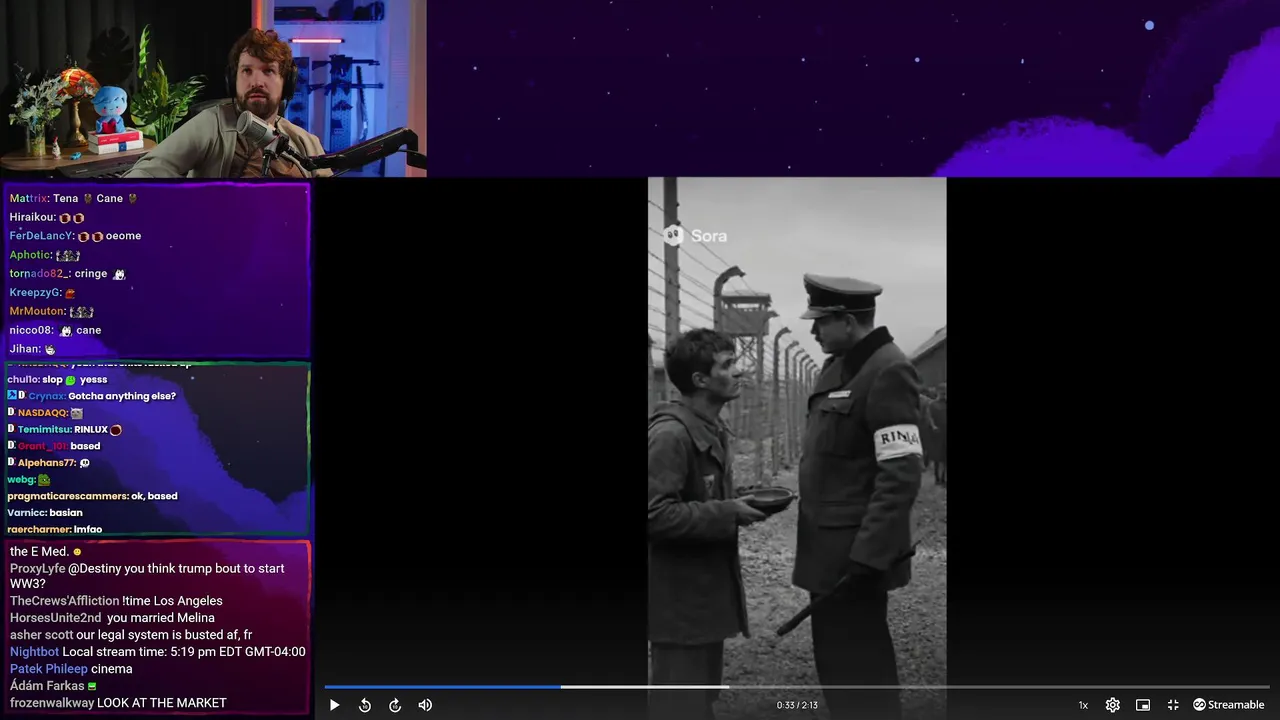Select NASDAQQ's emote message
This screenshot has width=1280, height=720.
[x=45, y=413]
